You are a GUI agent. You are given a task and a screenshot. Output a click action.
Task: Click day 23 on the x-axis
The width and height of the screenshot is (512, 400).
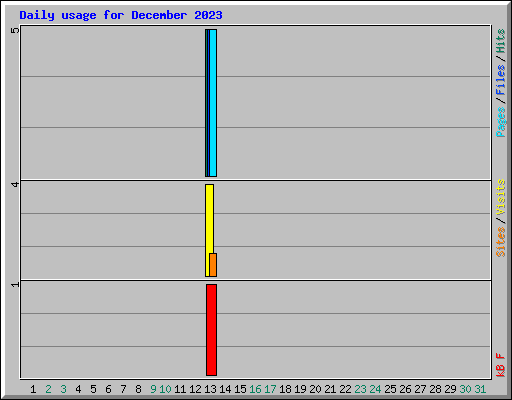coord(360,389)
